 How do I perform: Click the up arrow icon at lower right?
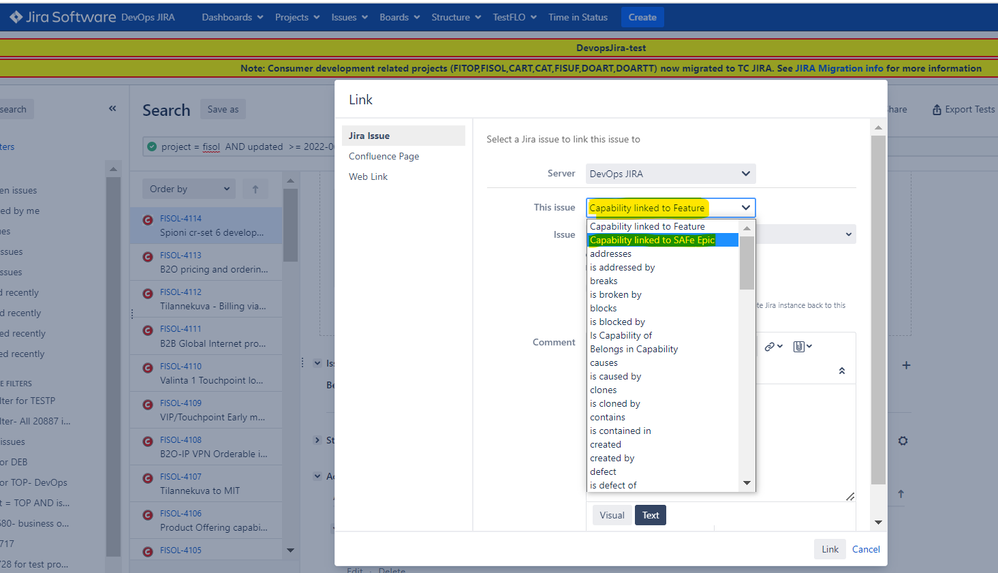pyautogui.click(x=901, y=493)
